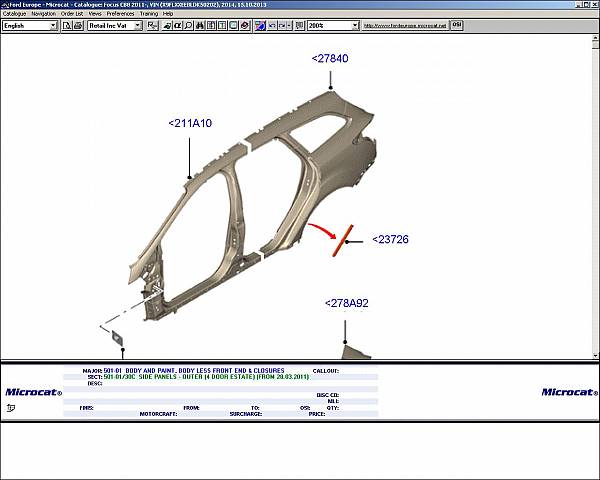Click the vehicle icon left of alpha
Screen dimensions: 600x480
167,26
